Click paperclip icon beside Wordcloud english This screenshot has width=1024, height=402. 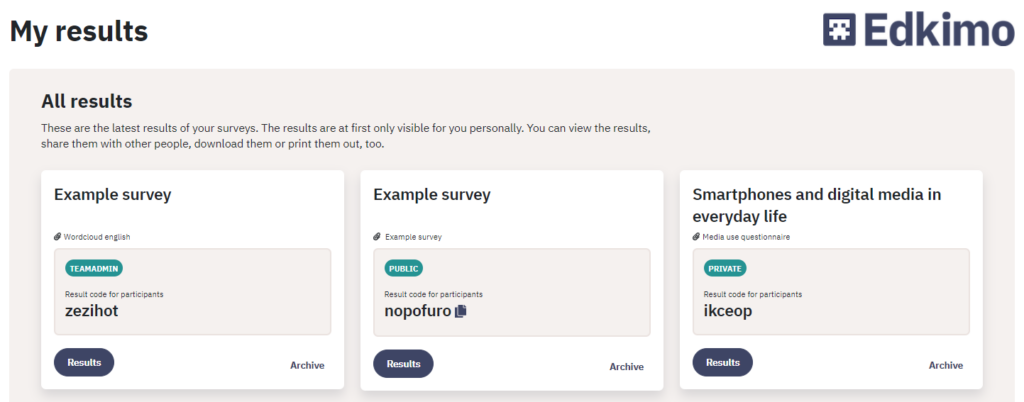[57, 237]
